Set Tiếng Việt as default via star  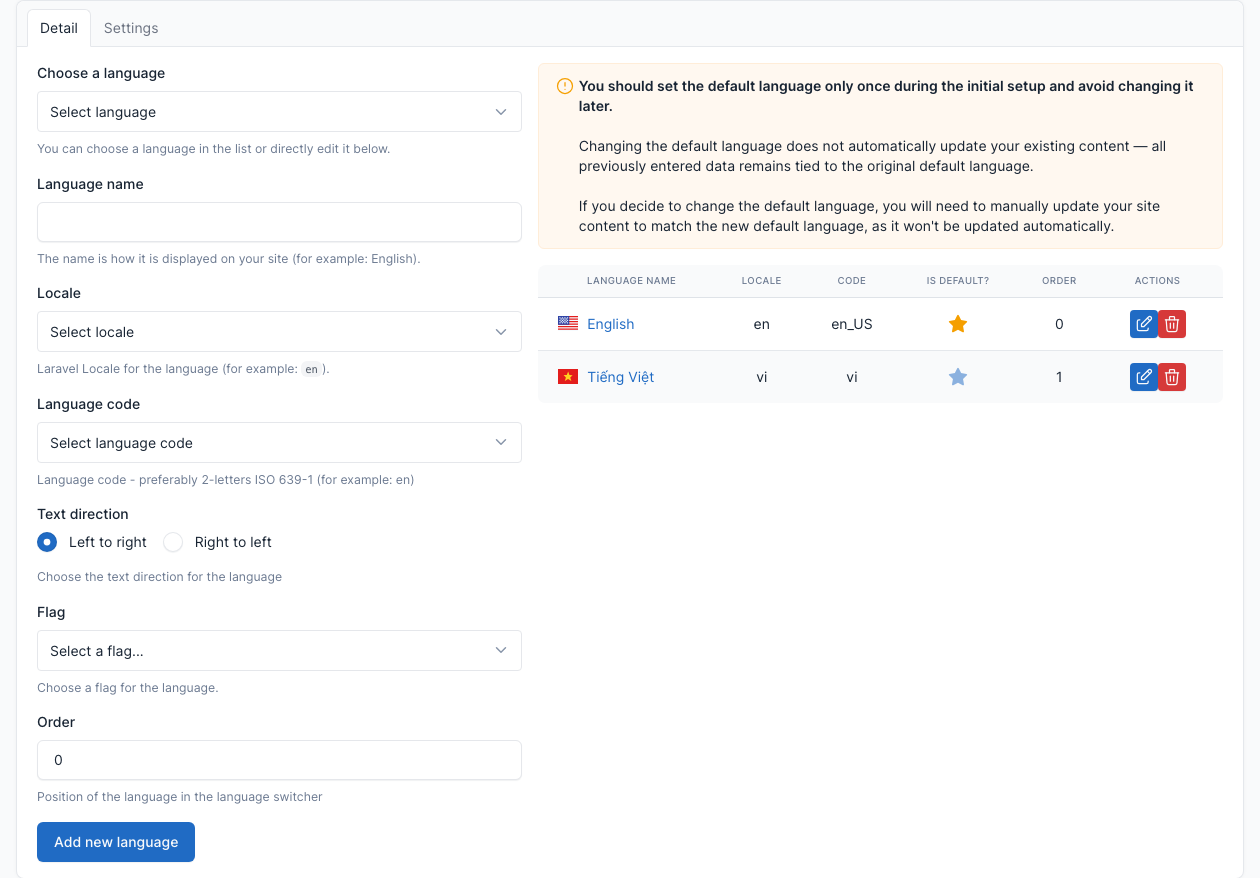(x=958, y=377)
